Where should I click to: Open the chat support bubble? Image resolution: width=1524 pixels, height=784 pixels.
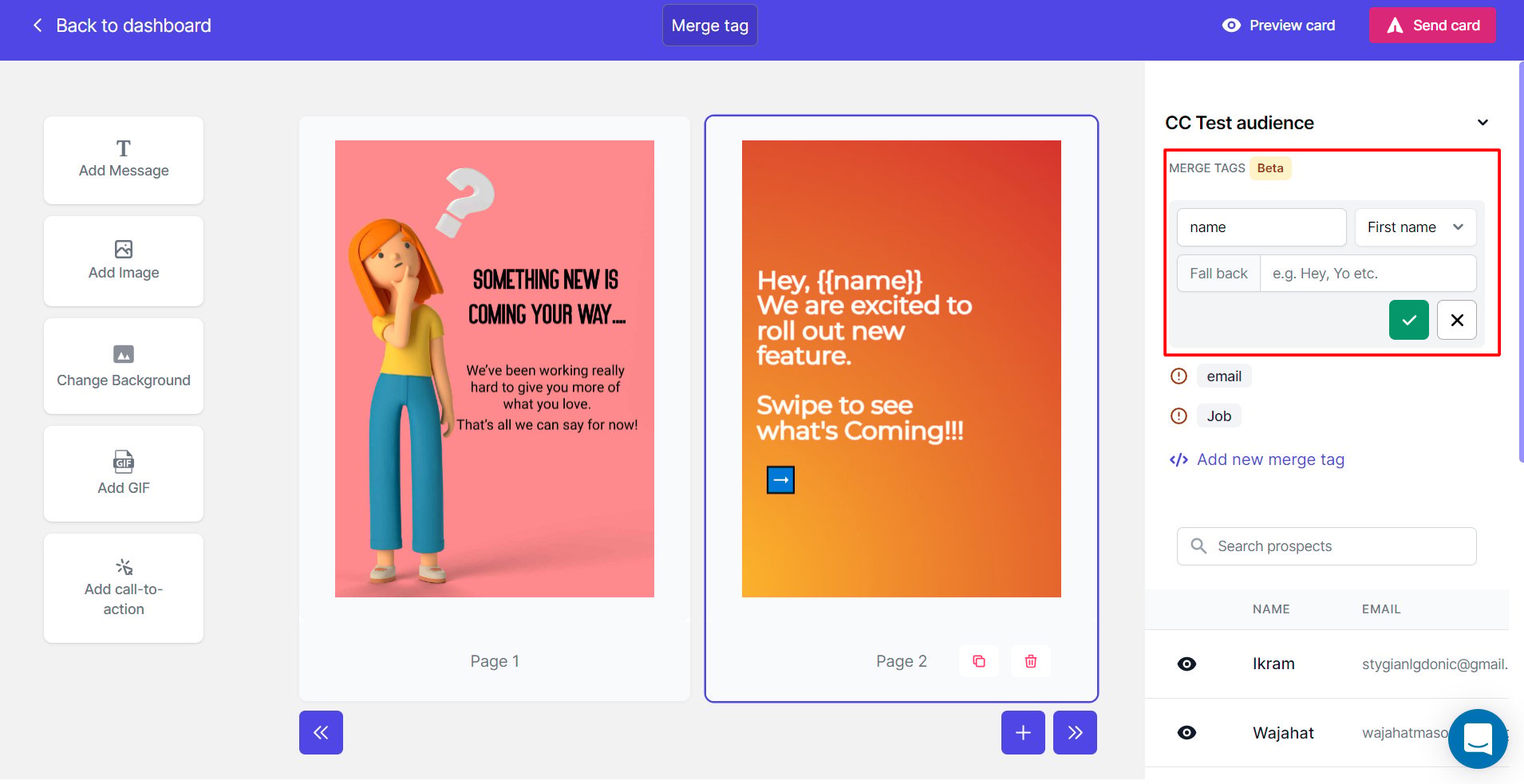coord(1478,739)
